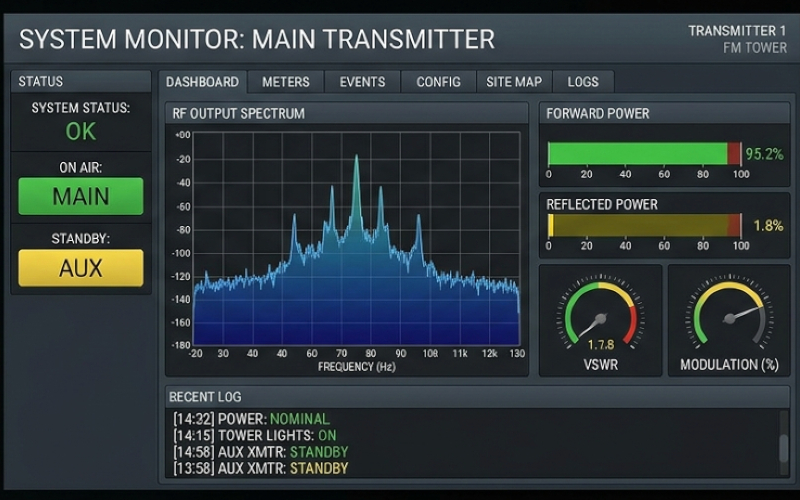Click the 95.2% forward power readout

764,154
